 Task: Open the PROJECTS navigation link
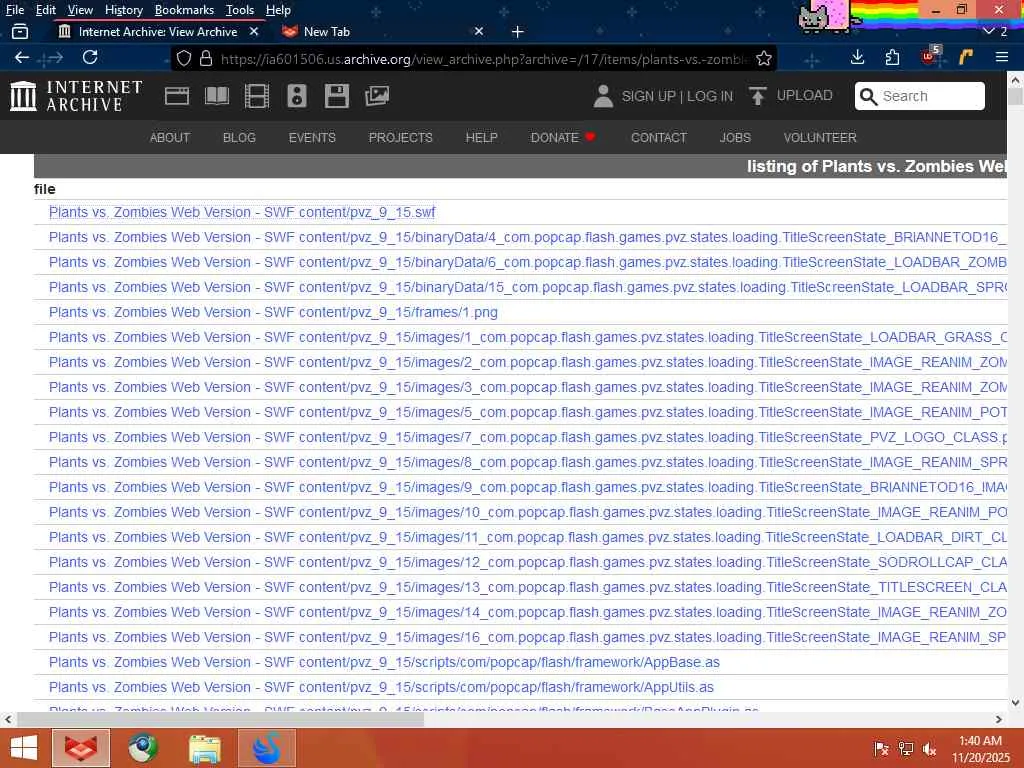coord(400,138)
